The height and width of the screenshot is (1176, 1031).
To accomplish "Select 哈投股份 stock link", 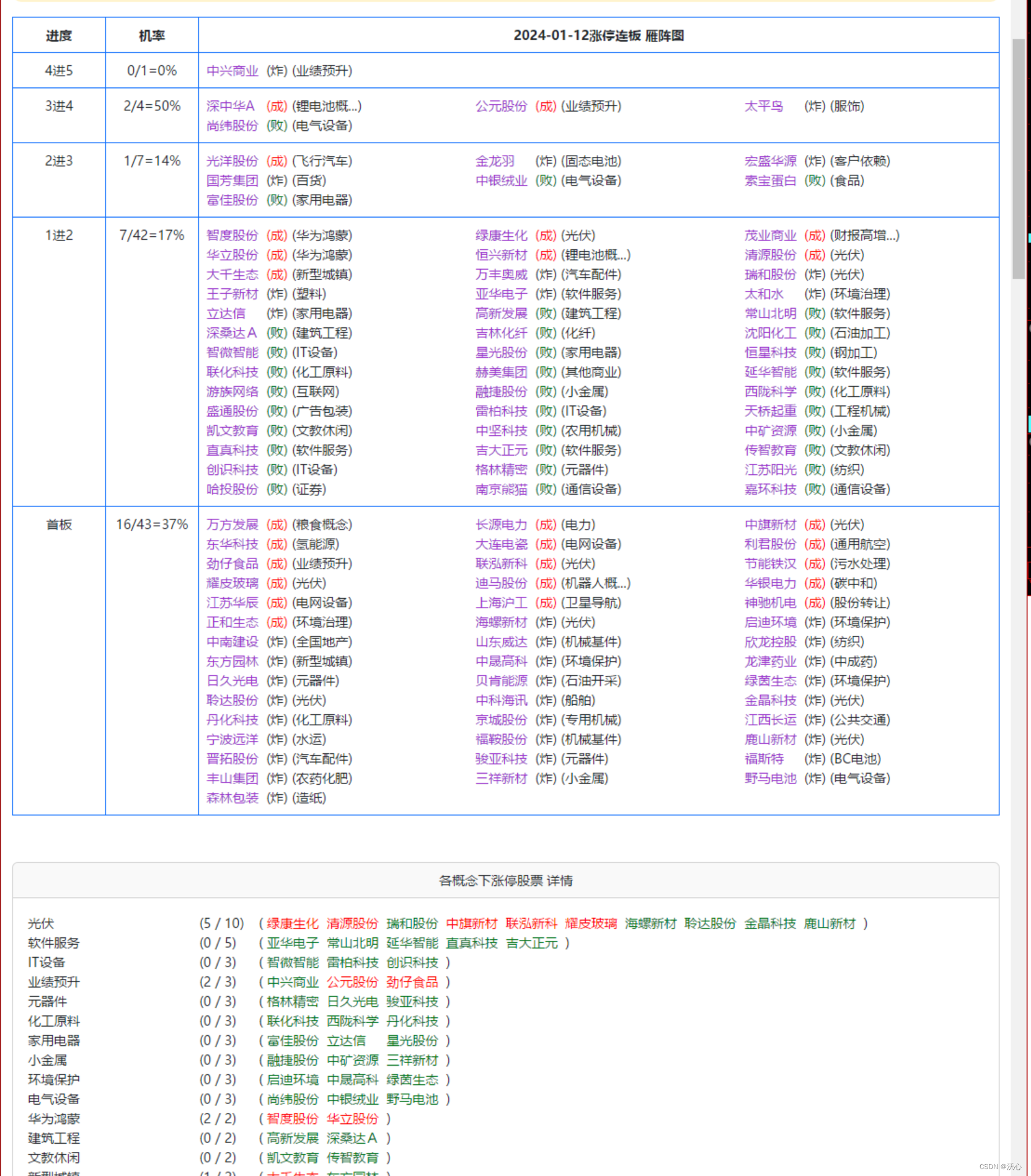I will [x=232, y=489].
